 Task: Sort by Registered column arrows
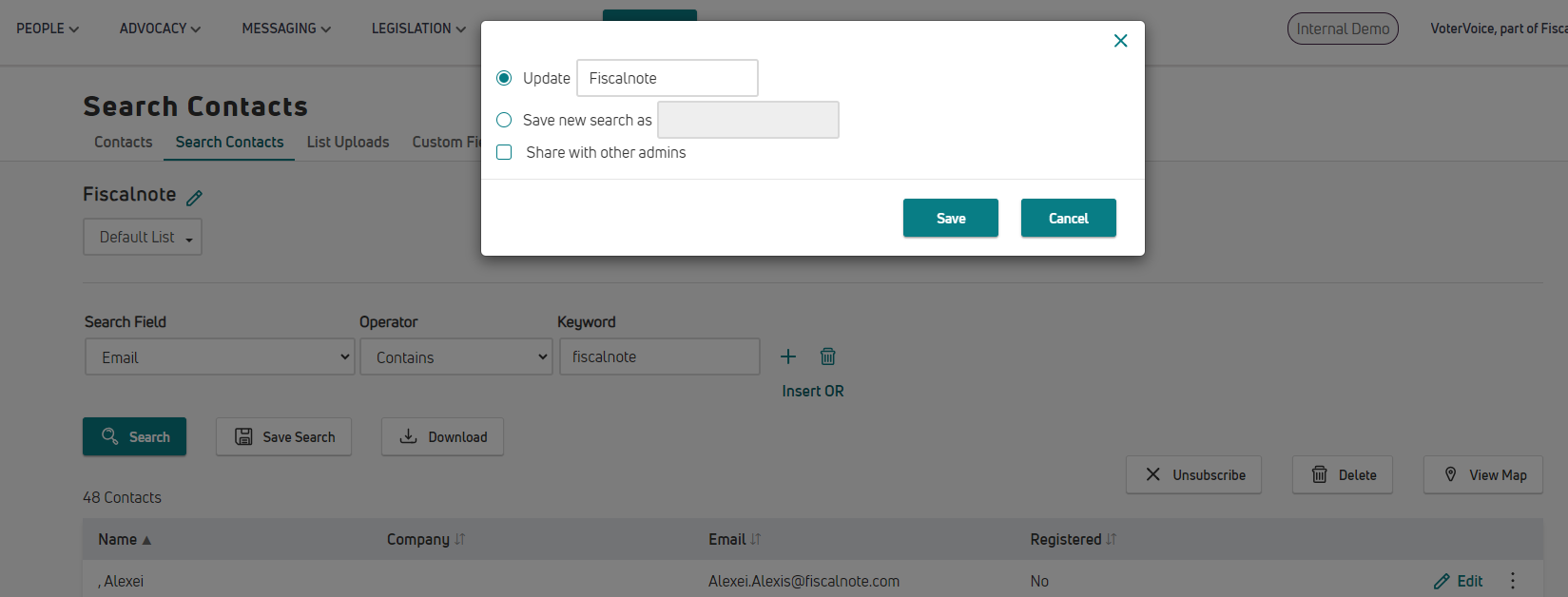(x=1111, y=539)
